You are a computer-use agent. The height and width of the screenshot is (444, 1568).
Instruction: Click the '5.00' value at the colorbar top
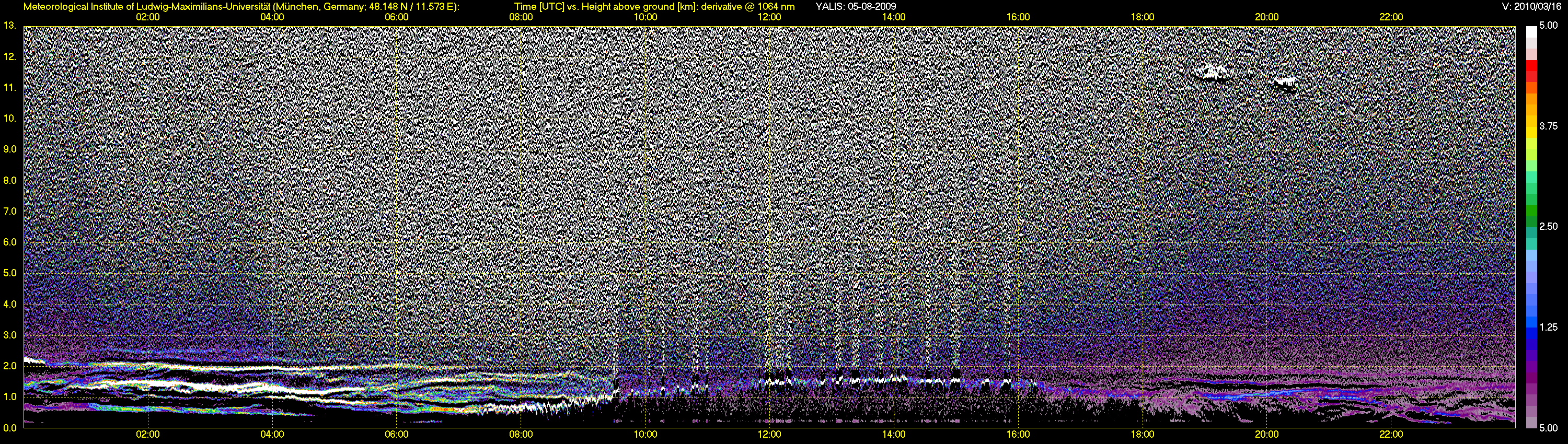1549,26
